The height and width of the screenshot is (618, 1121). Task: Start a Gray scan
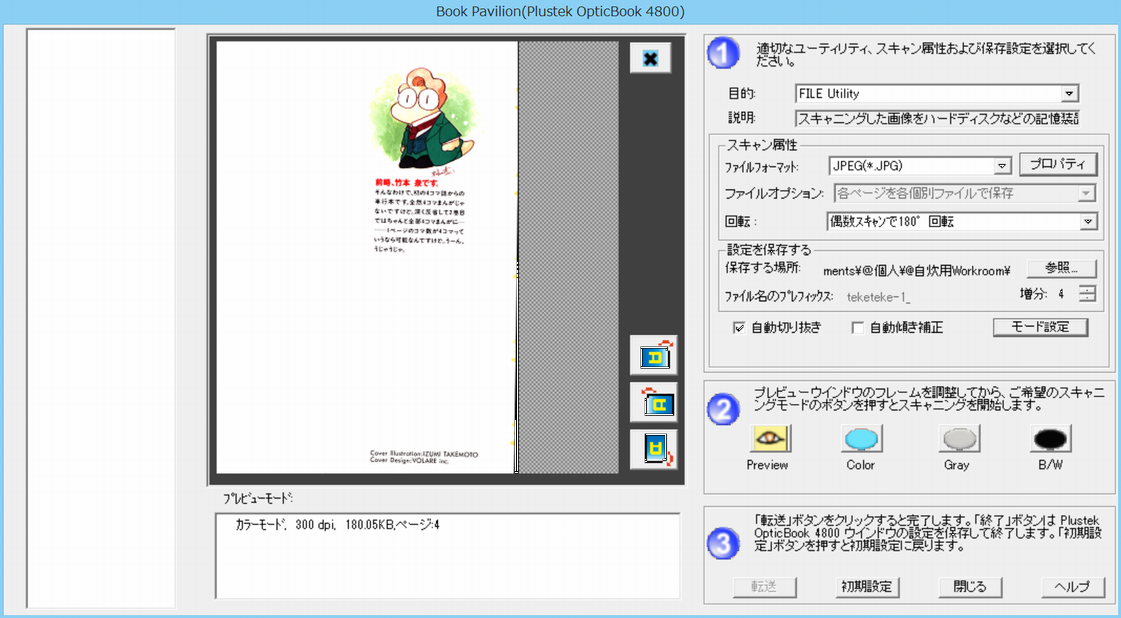coord(959,438)
